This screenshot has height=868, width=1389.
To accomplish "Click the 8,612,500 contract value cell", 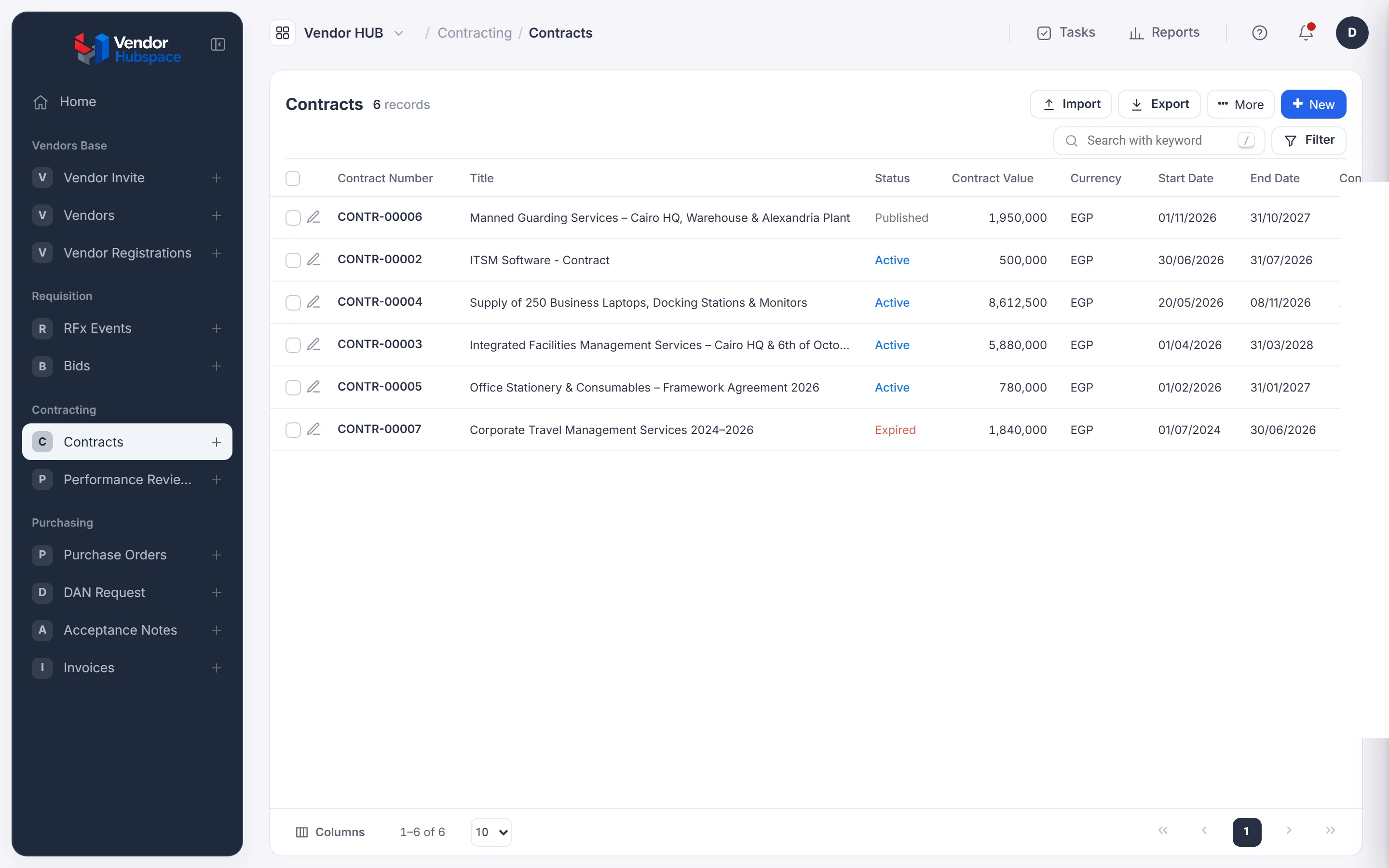I will 1017,302.
